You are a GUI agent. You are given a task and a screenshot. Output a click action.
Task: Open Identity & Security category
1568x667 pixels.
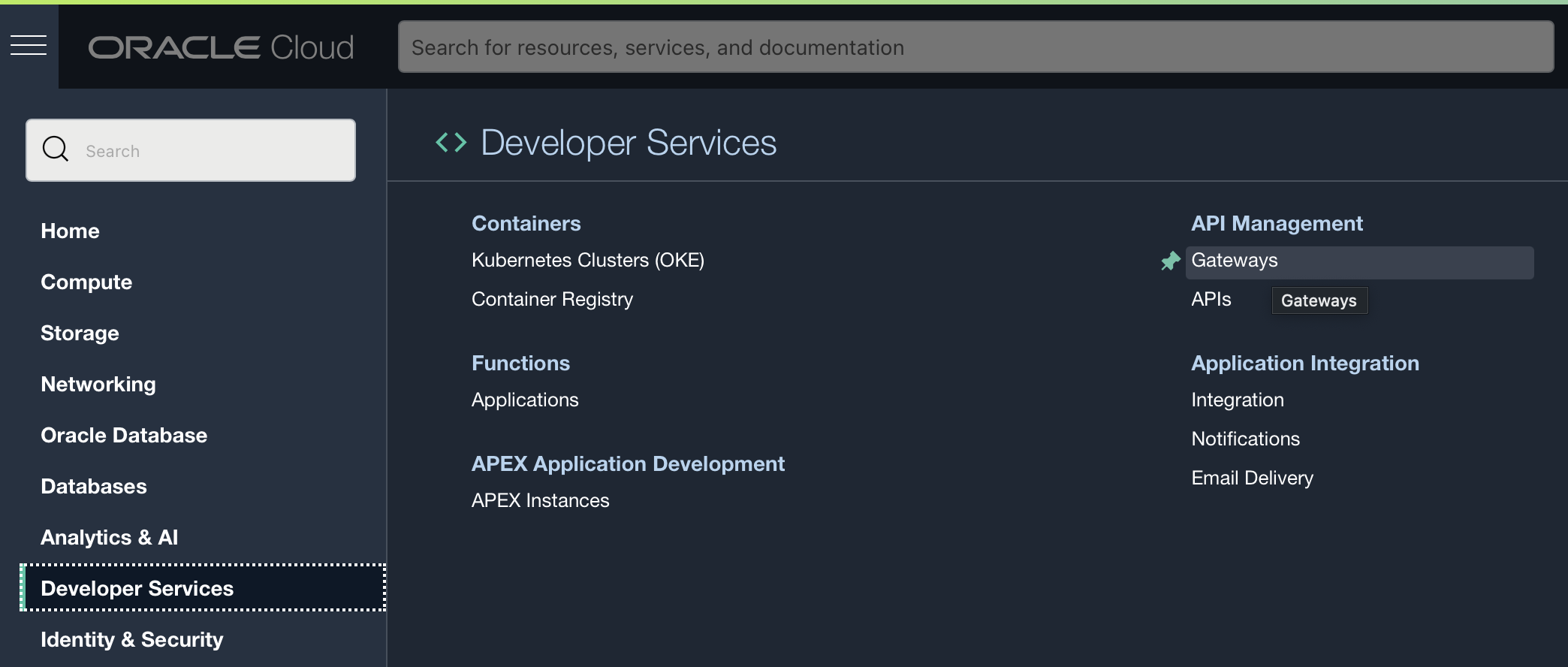click(x=131, y=640)
